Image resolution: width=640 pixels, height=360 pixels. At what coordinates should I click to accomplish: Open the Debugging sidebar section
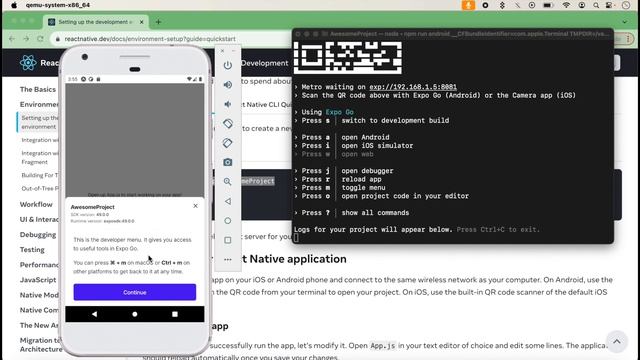pos(38,235)
